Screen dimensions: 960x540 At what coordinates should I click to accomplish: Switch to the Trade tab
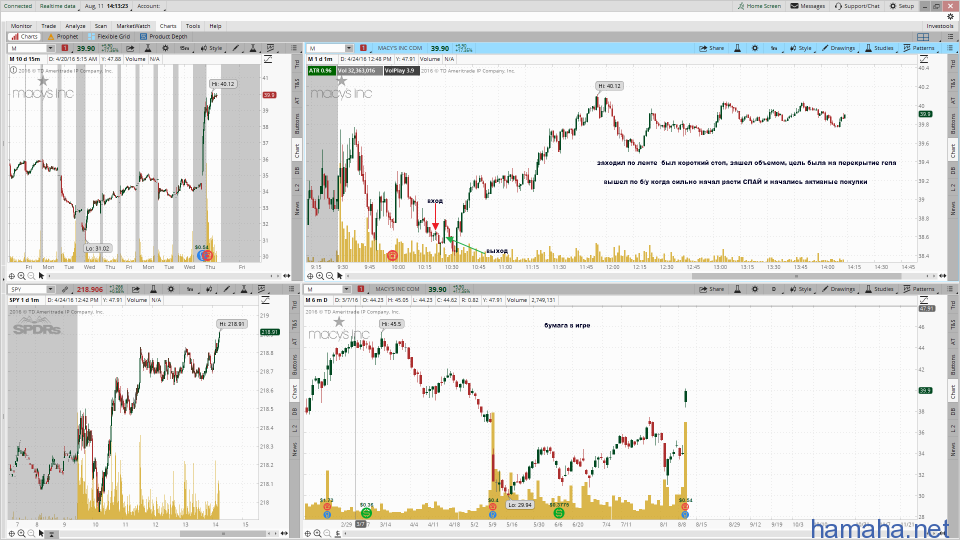[48, 26]
